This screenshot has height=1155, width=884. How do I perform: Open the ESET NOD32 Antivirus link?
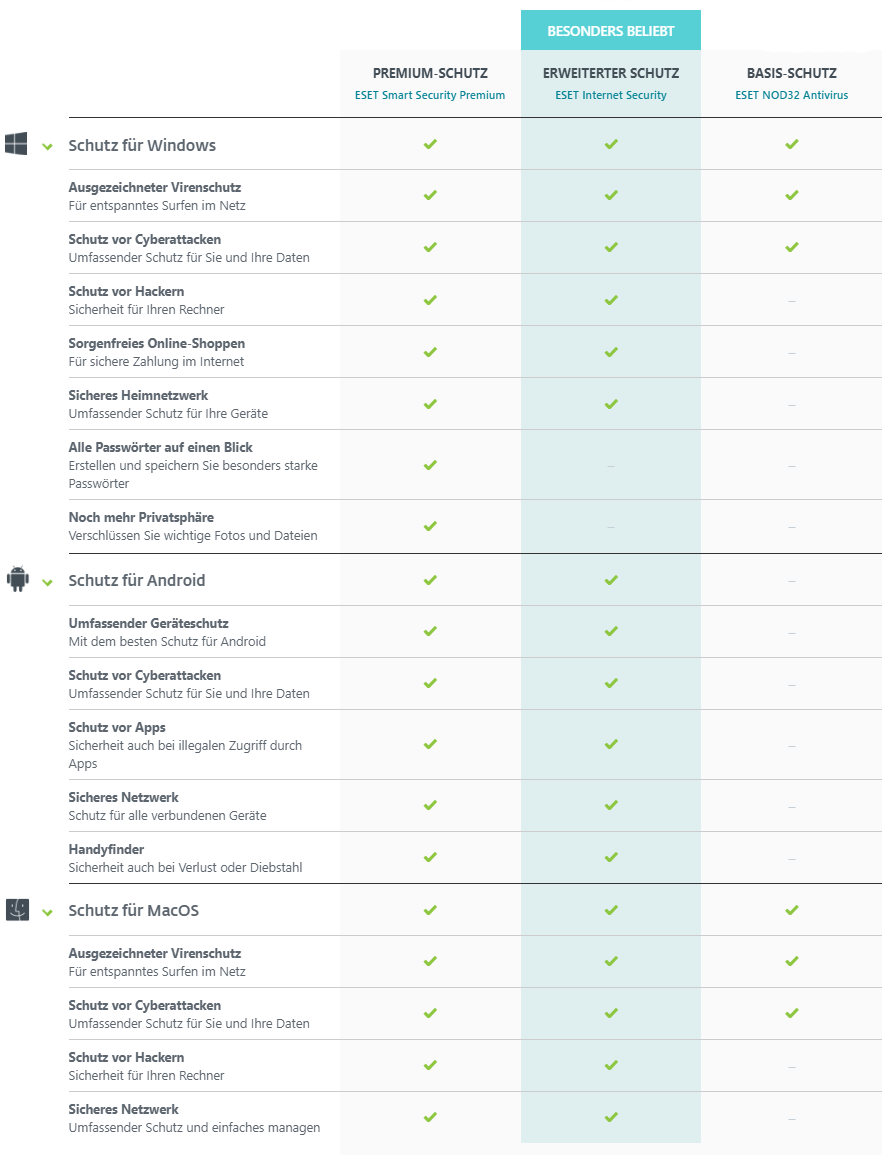(x=792, y=95)
